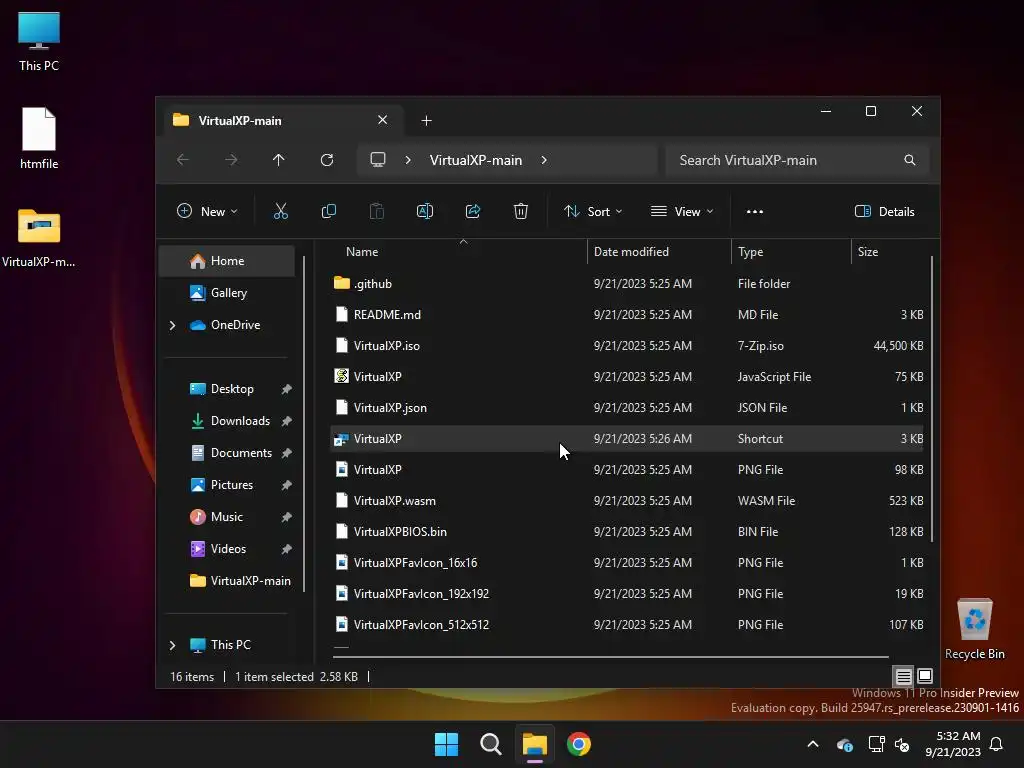Click the Share icon in toolbar
Image resolution: width=1024 pixels, height=768 pixels.
coord(473,211)
